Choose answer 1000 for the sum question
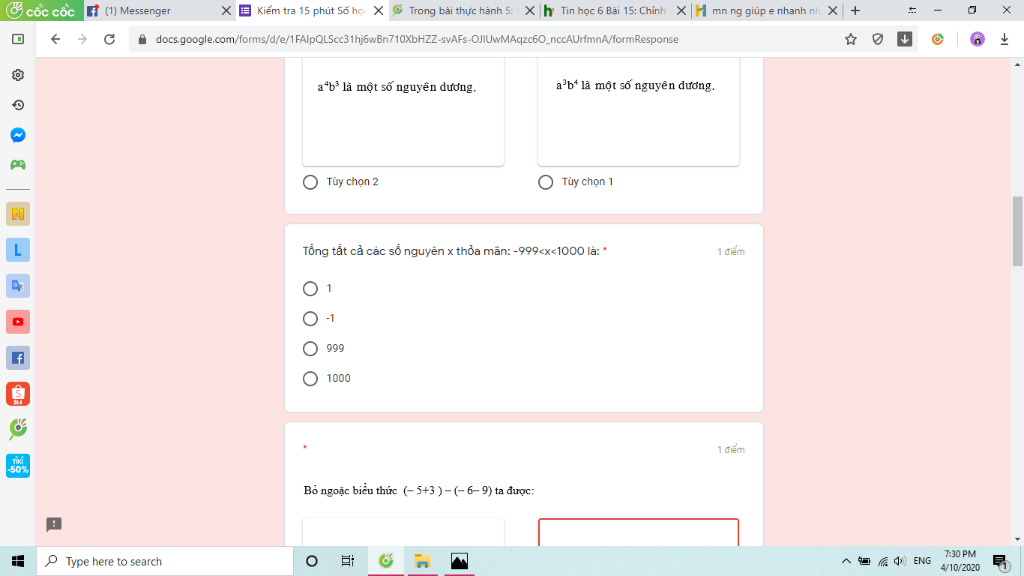Screen dimensions: 1024x576 pyautogui.click(x=310, y=379)
